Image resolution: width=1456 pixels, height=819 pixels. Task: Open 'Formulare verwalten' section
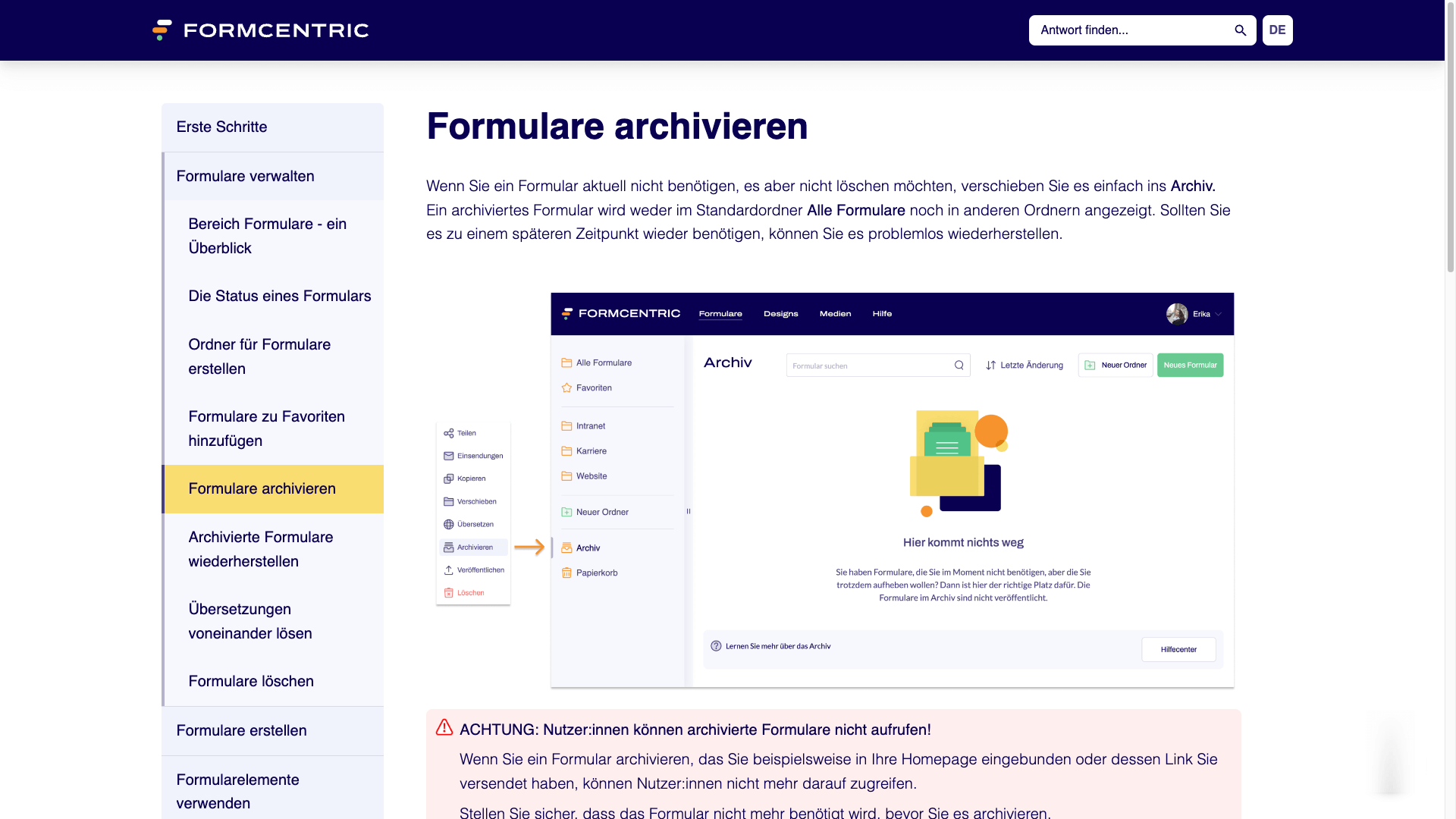coord(272,176)
